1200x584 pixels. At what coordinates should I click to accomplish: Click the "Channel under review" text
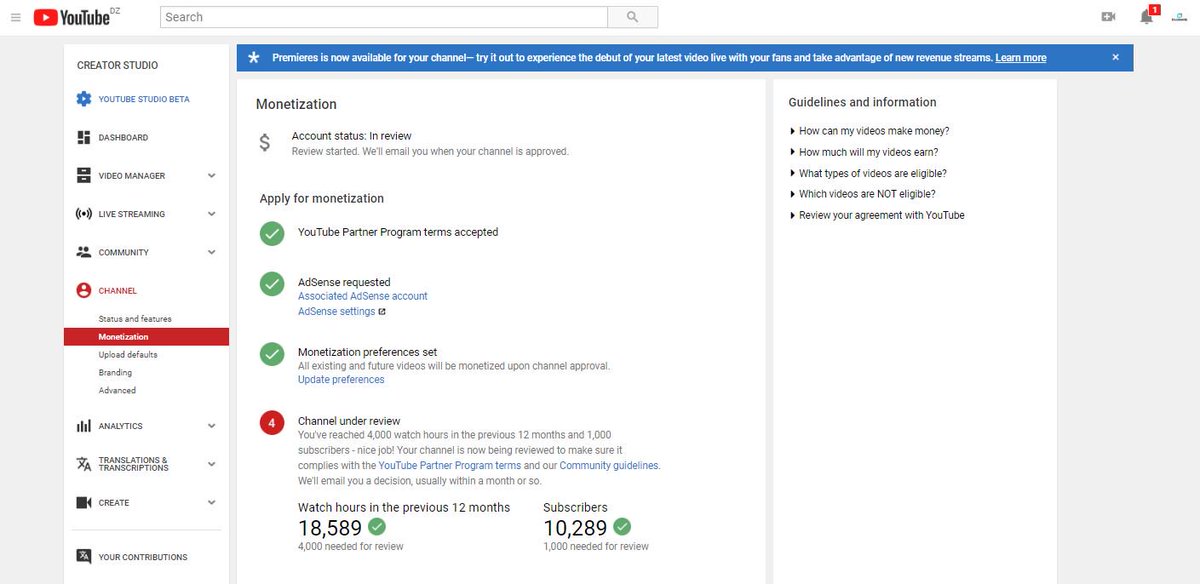coord(349,421)
